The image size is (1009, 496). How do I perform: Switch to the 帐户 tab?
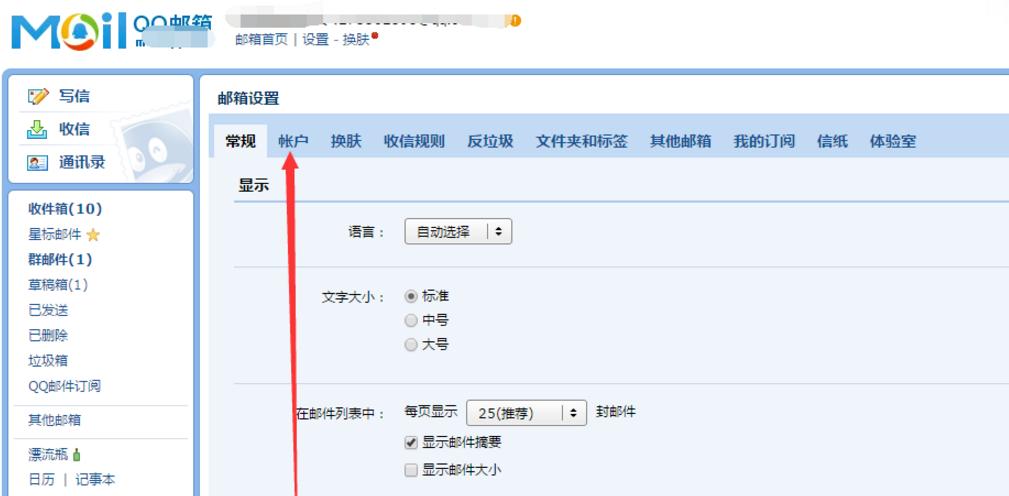coord(293,142)
